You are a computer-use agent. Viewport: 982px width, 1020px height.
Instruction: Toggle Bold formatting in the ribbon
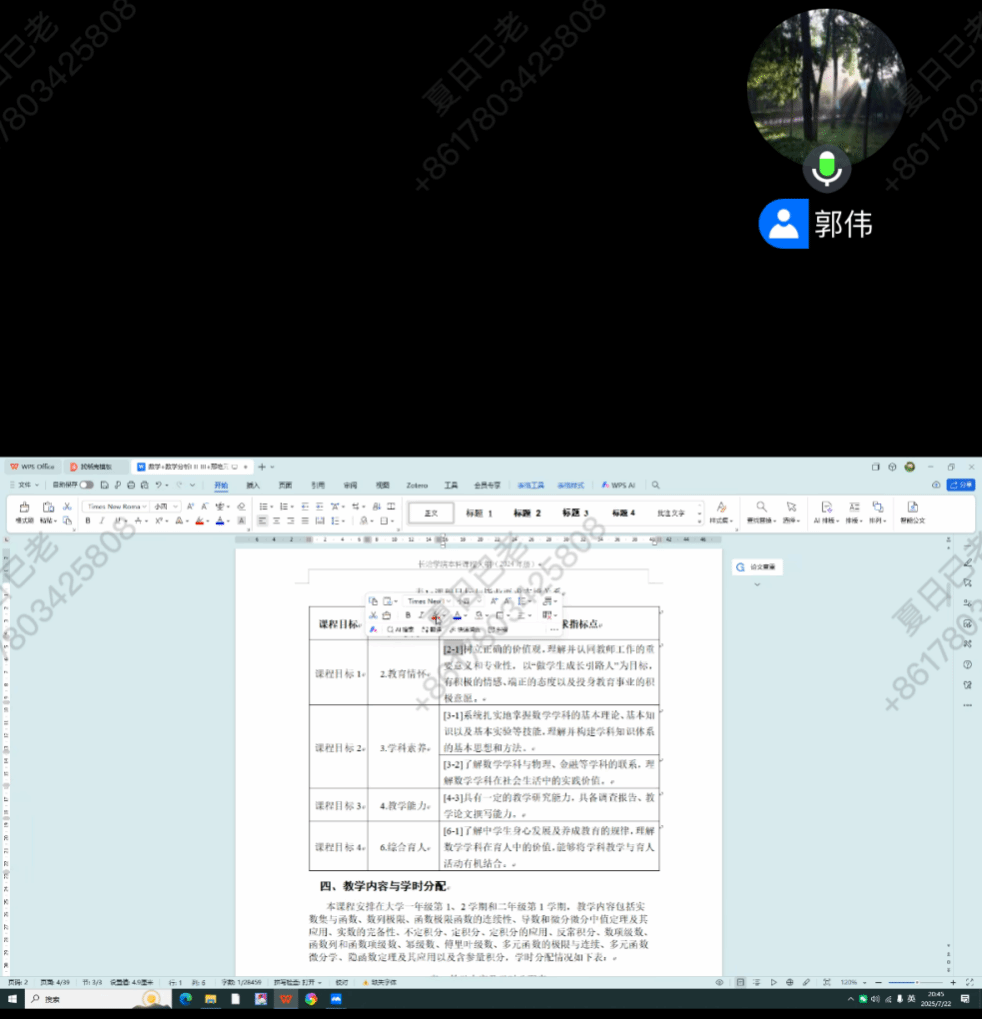tap(88, 520)
